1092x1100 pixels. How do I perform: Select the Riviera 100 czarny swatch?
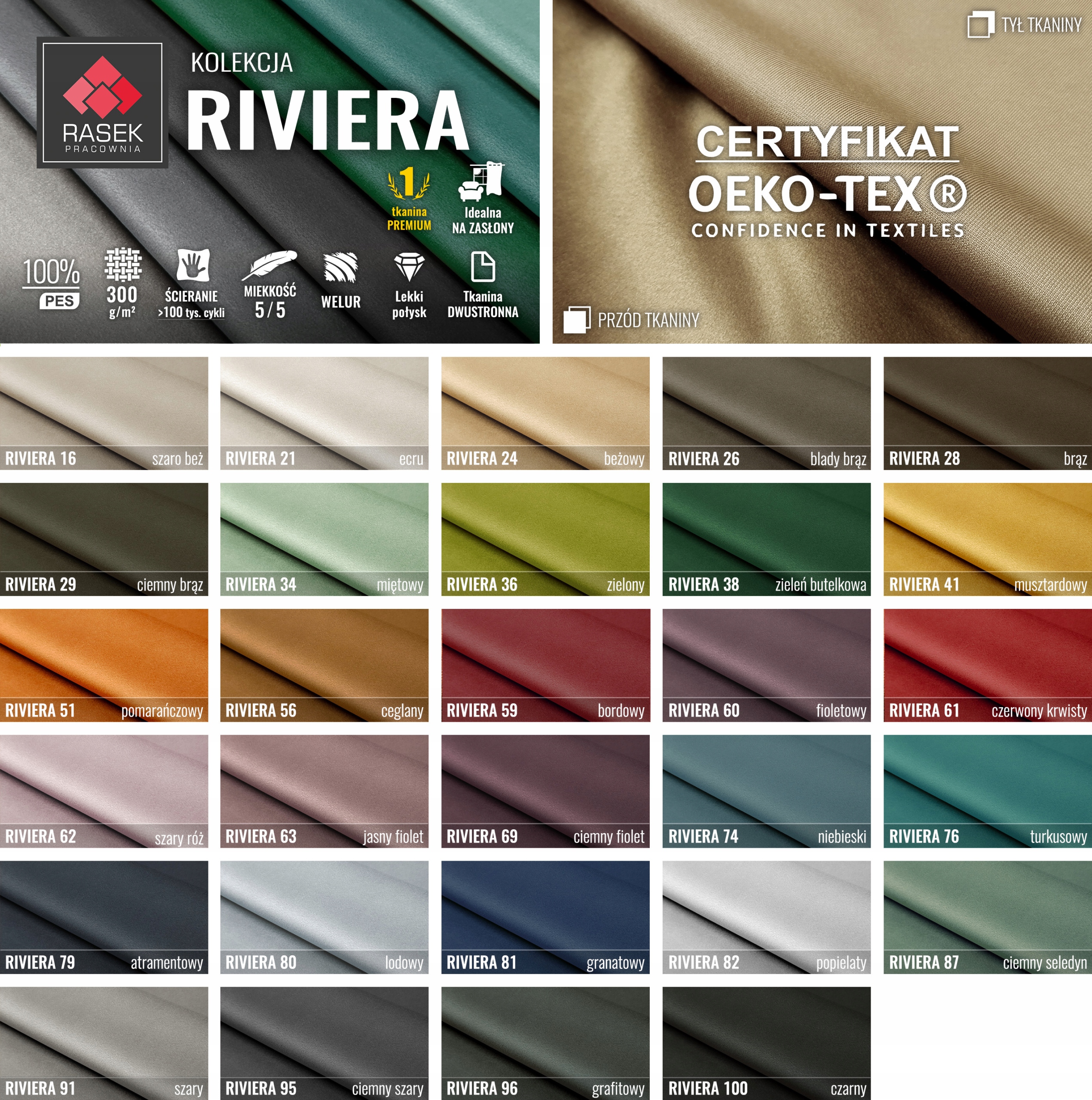(x=766, y=1042)
